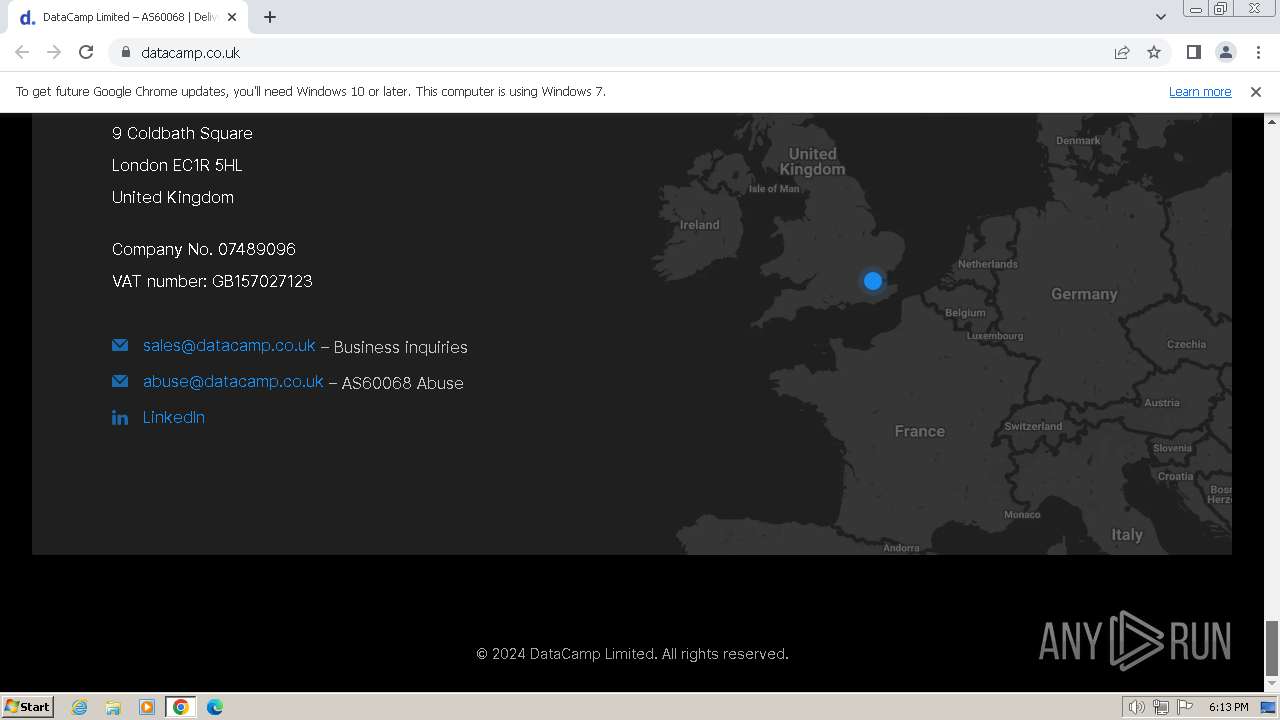Click the London EC1R 5HL address line
Viewport: 1280px width, 720px height.
[177, 165]
